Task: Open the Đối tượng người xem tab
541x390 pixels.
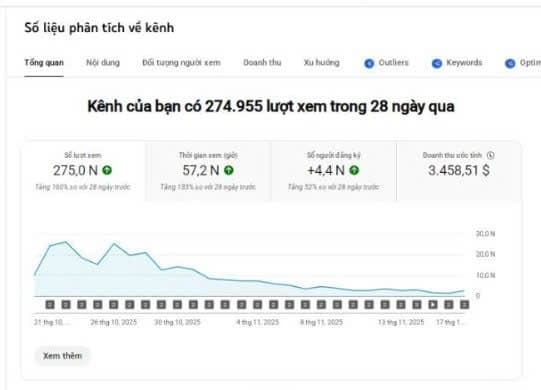Action: point(181,63)
